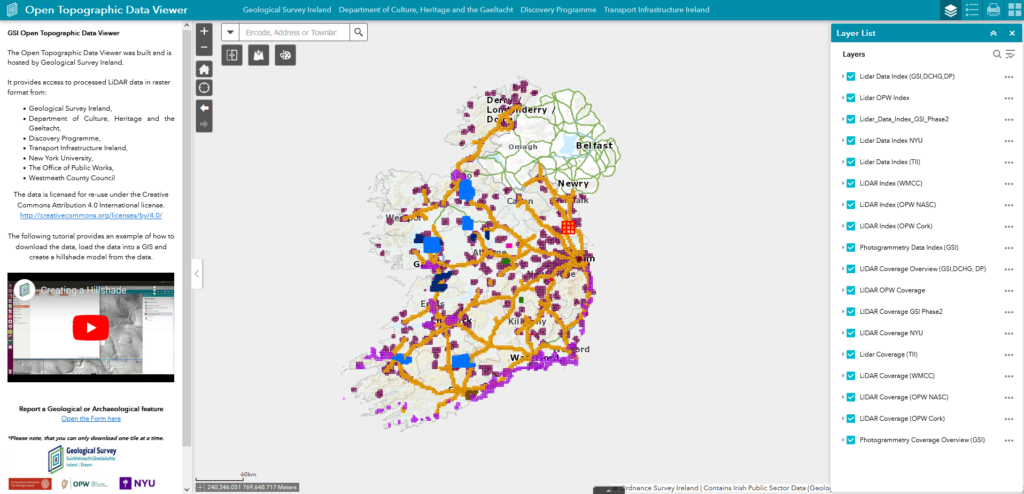
Task: Click the address search input field
Action: pos(295,32)
